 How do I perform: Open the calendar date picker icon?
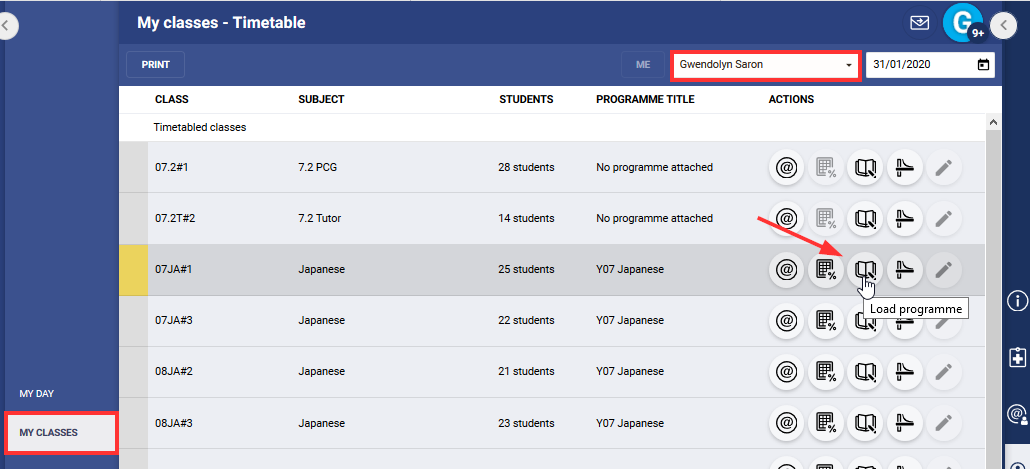[x=983, y=65]
